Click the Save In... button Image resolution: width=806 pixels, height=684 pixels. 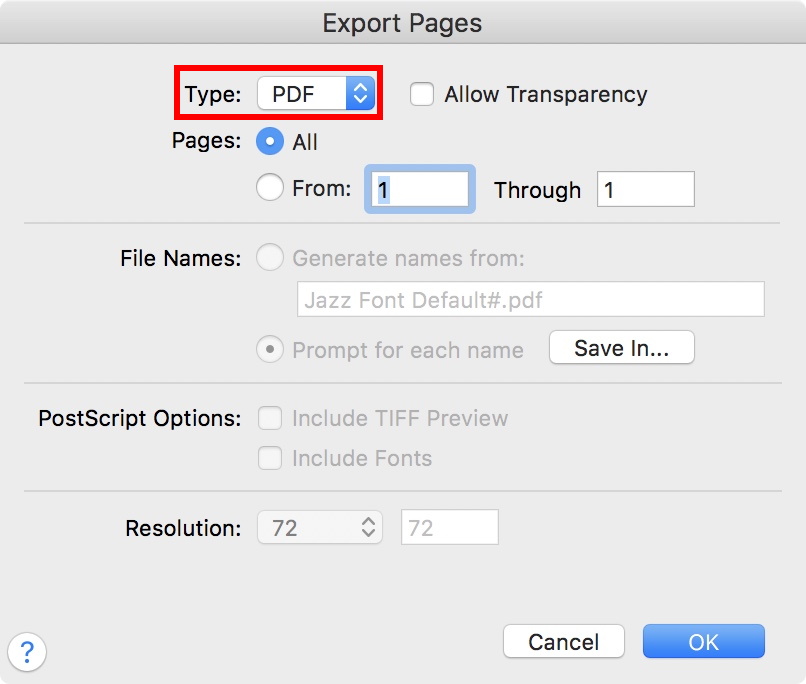(621, 348)
